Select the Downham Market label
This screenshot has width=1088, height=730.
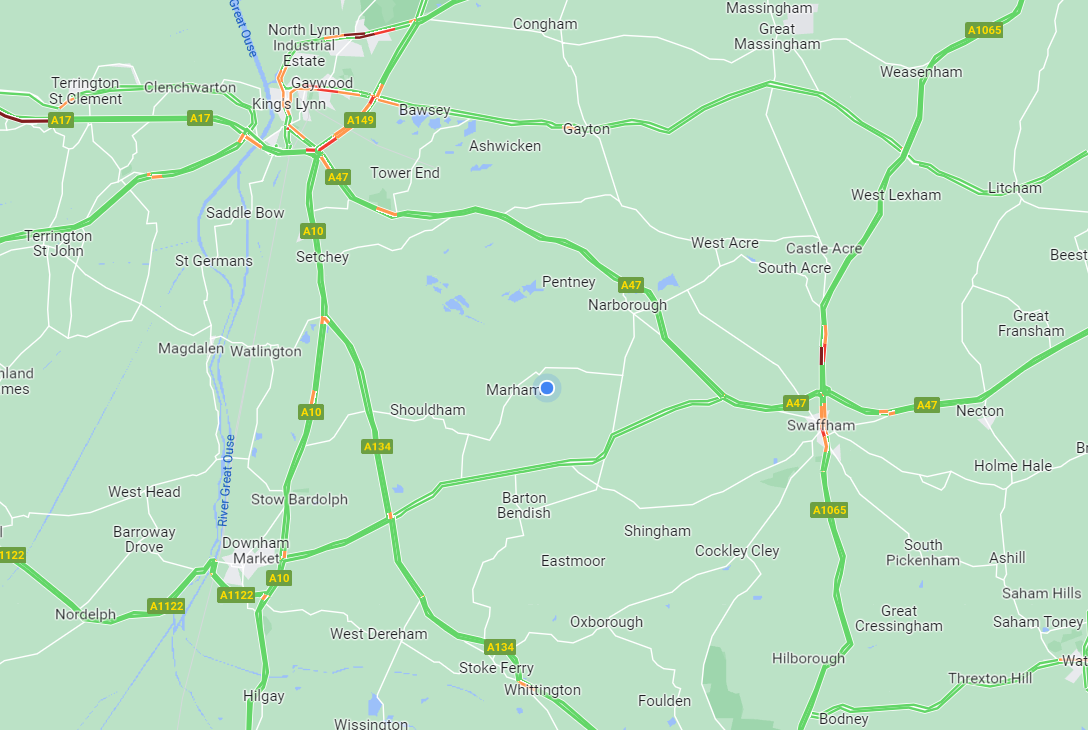(255, 550)
